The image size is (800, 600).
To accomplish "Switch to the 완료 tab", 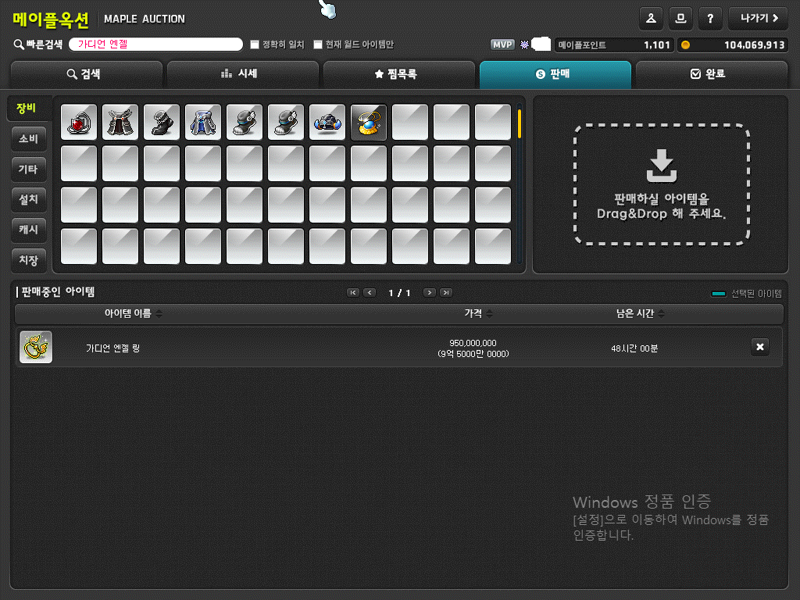I will tap(711, 74).
